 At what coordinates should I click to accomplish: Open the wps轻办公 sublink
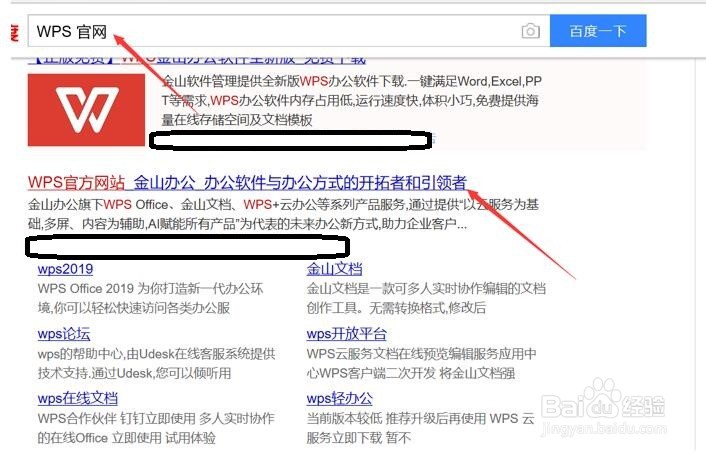(339, 398)
